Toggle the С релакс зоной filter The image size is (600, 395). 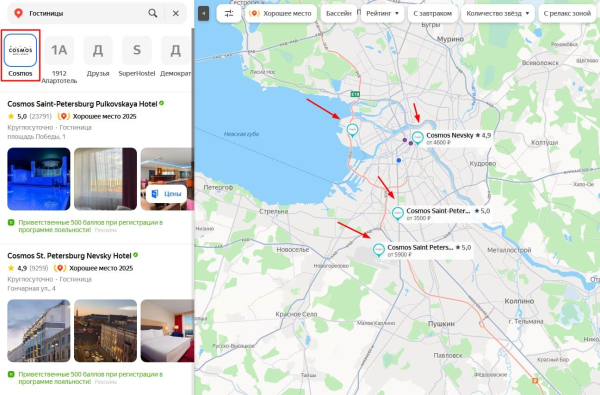567,13
